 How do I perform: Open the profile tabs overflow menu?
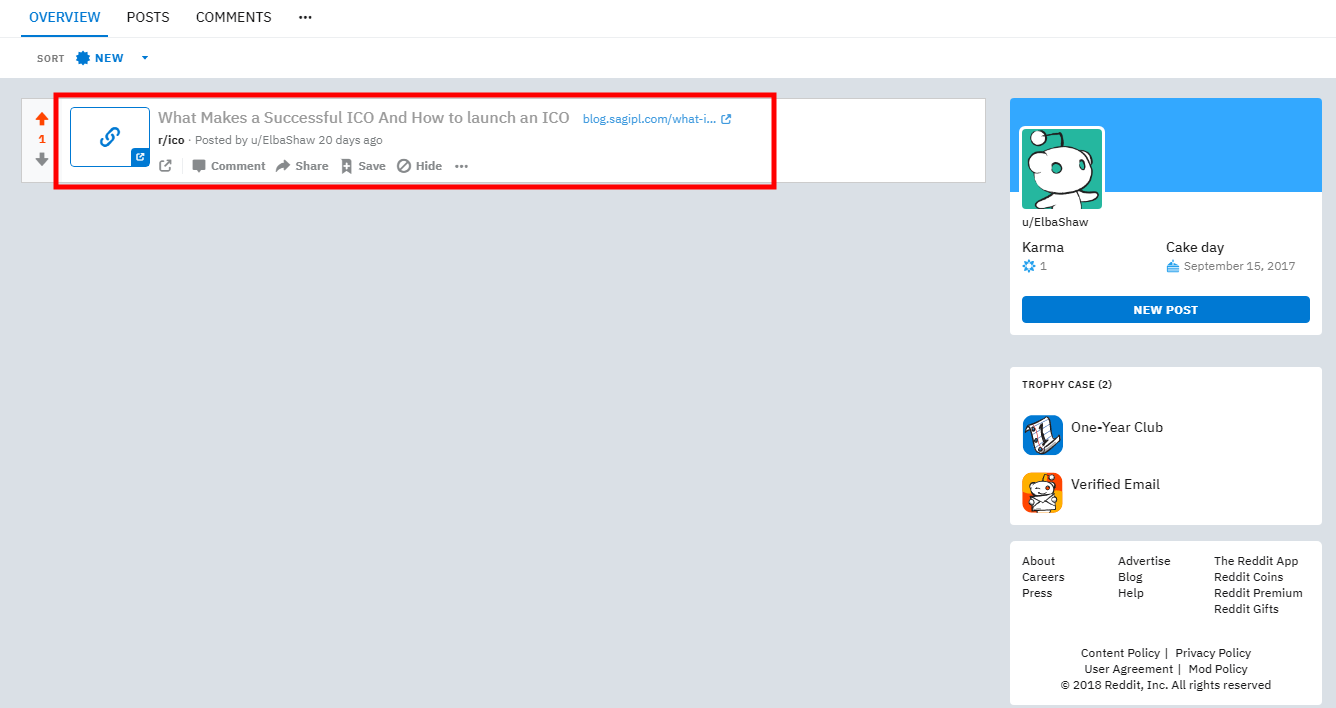point(305,17)
